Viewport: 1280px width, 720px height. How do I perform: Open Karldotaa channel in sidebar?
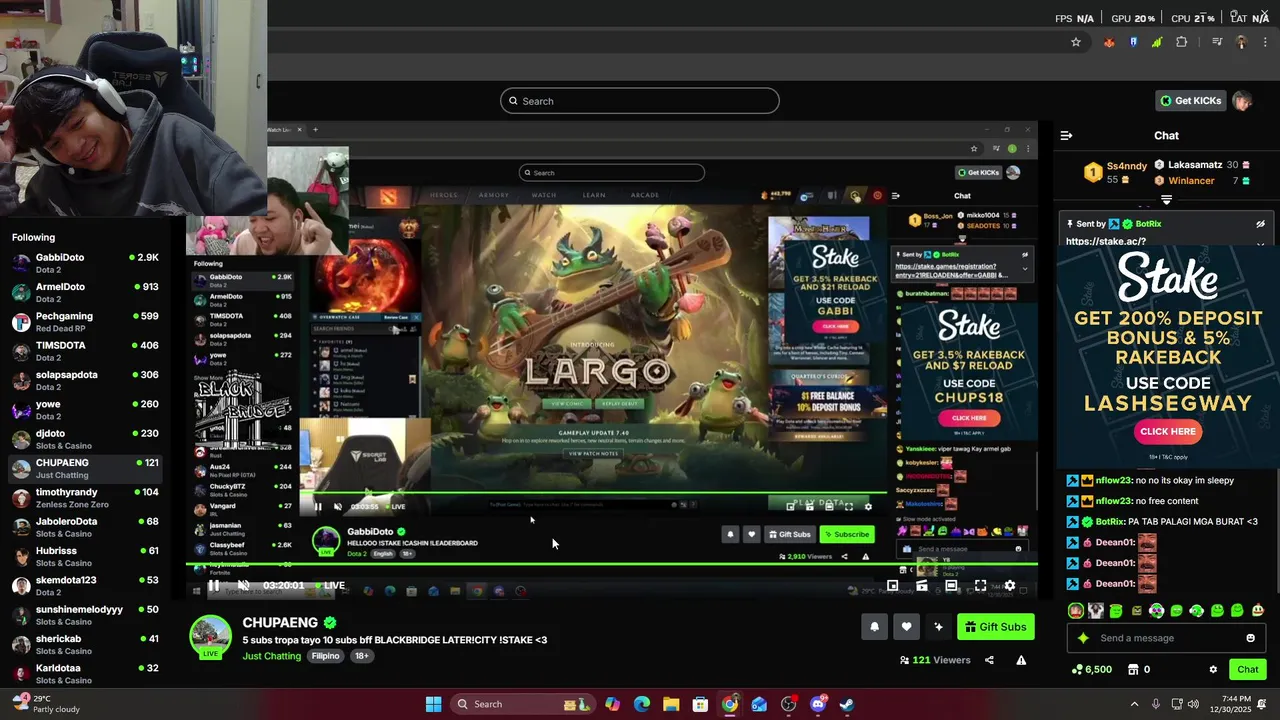85,674
